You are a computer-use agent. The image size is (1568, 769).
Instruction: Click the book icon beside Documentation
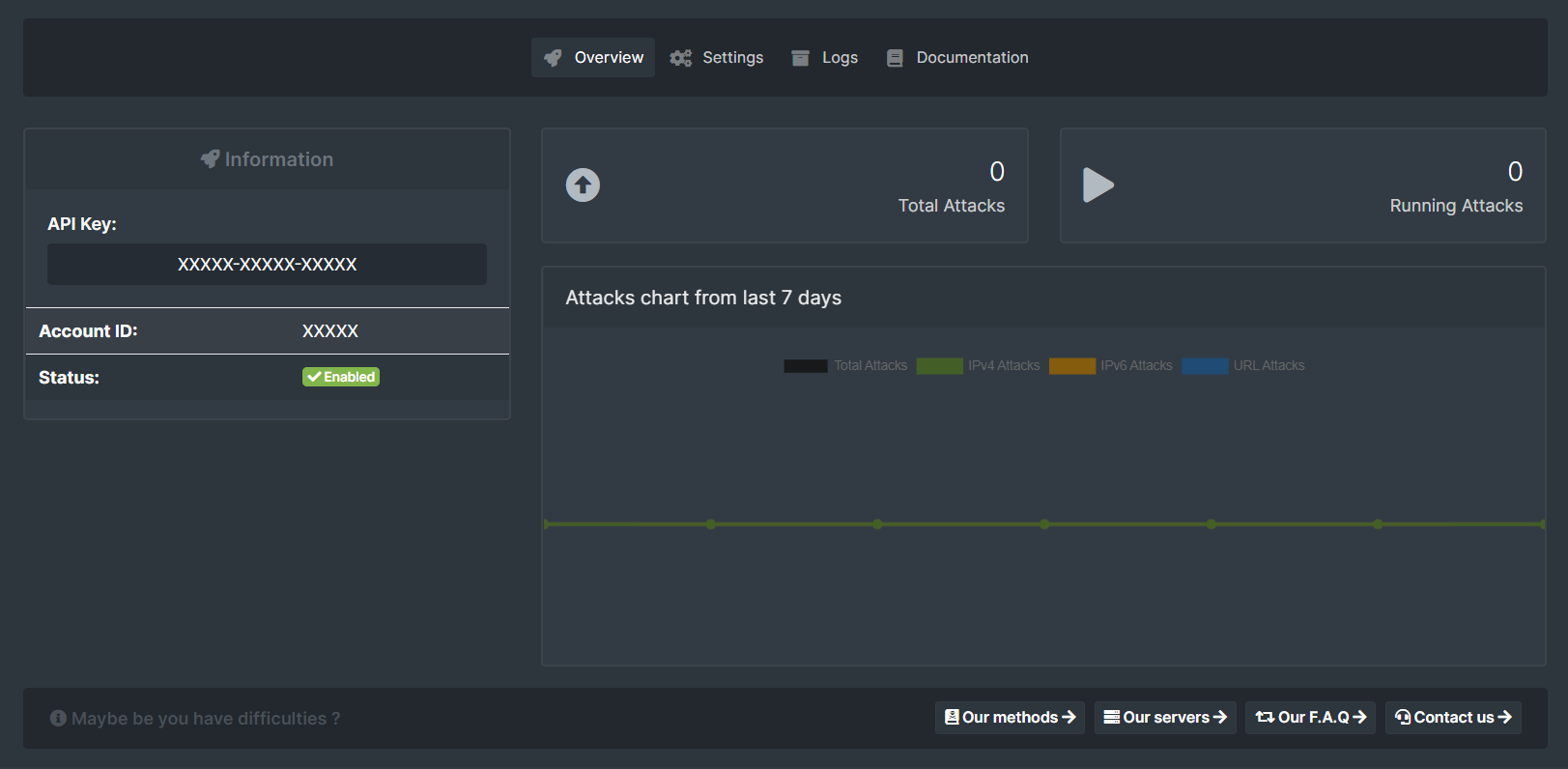tap(895, 58)
